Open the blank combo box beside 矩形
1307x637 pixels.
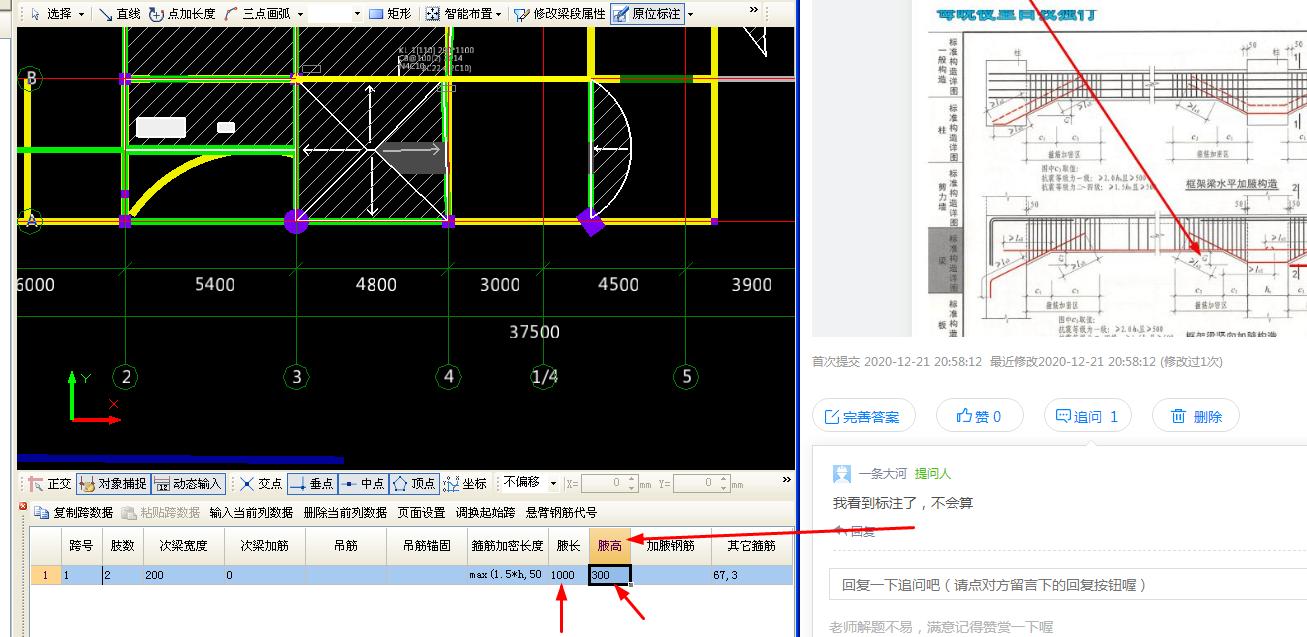[335, 14]
